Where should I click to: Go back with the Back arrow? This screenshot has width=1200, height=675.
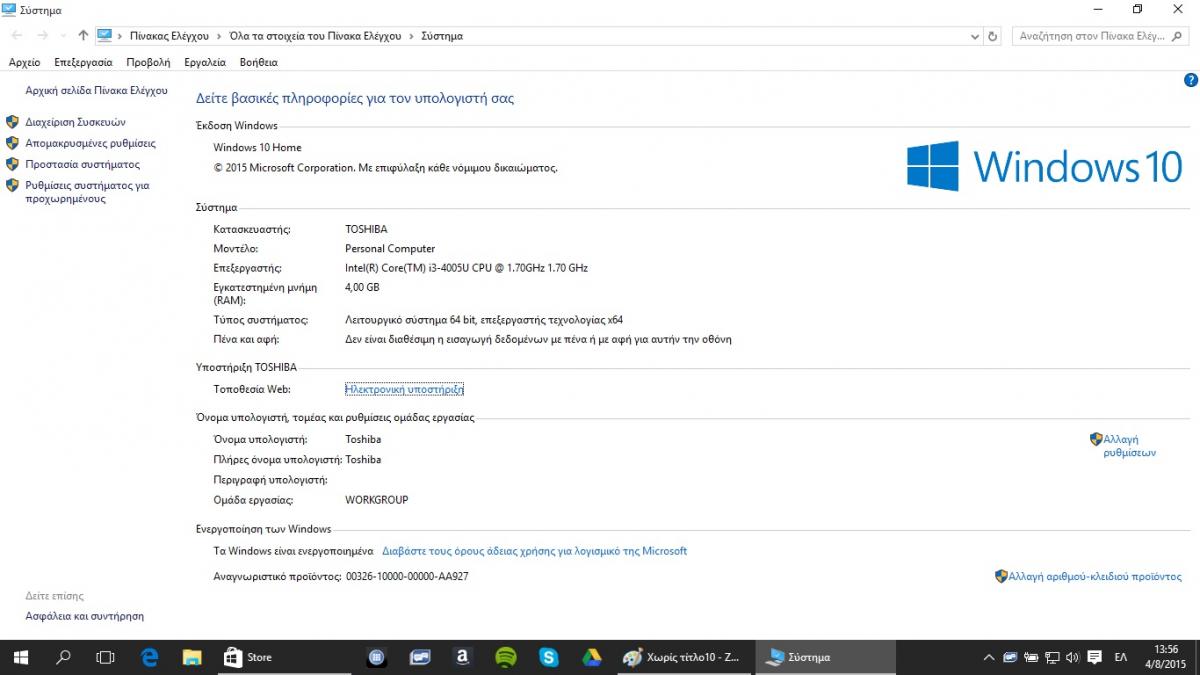coord(17,35)
